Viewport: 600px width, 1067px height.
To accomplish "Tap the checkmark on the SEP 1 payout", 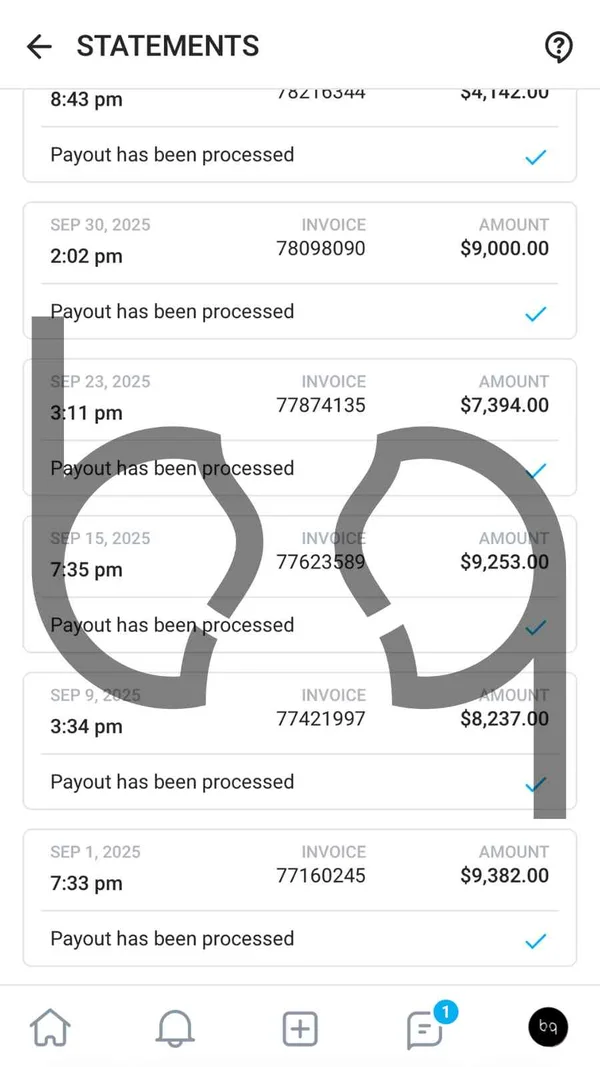I will click(x=536, y=940).
